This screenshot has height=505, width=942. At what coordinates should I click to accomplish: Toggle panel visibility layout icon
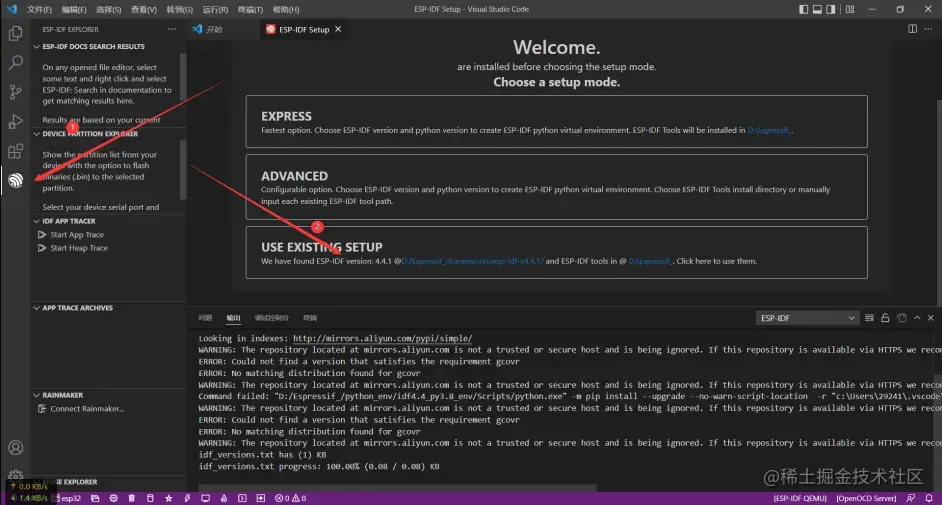coord(817,10)
